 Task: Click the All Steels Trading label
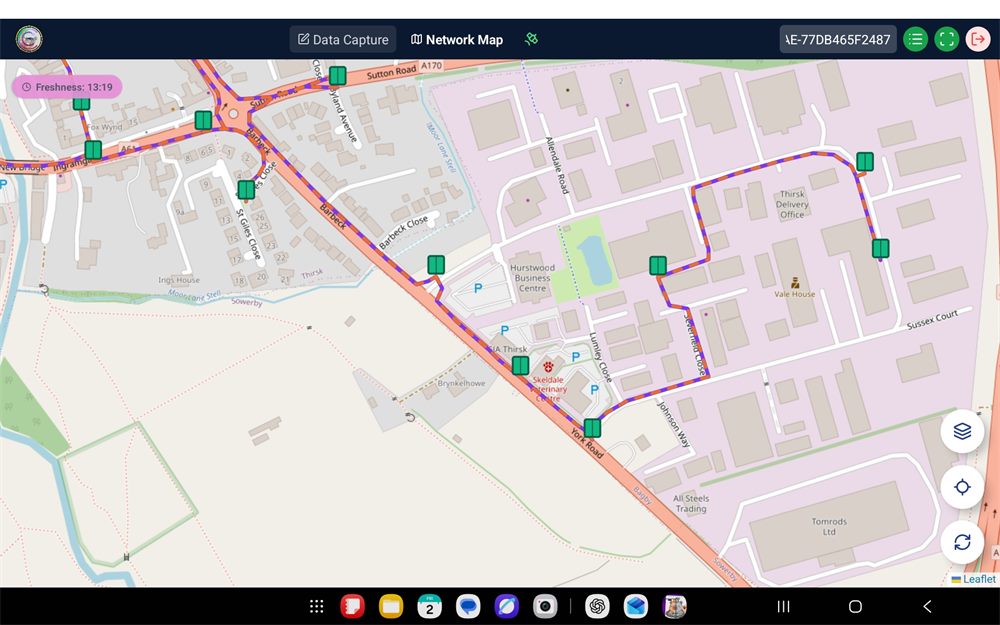(691, 503)
